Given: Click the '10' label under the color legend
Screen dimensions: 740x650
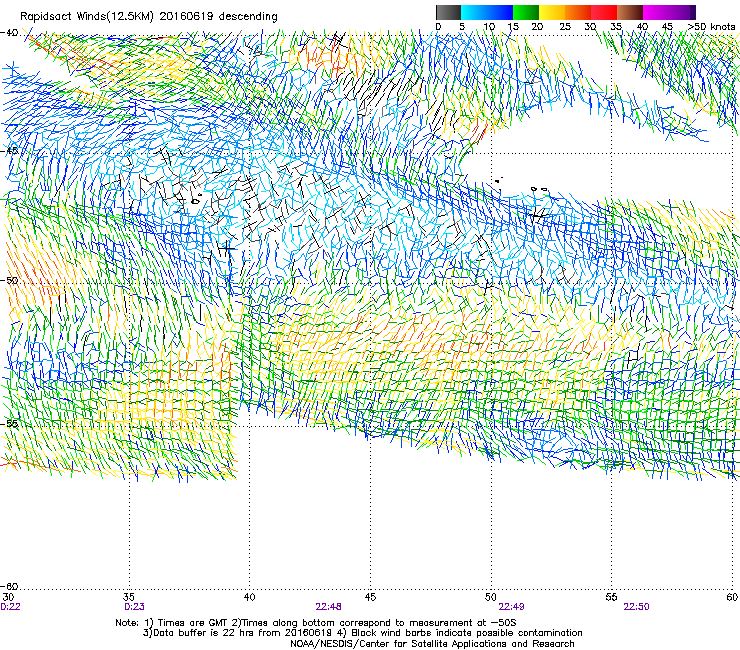Looking at the screenshot, I should point(489,27).
